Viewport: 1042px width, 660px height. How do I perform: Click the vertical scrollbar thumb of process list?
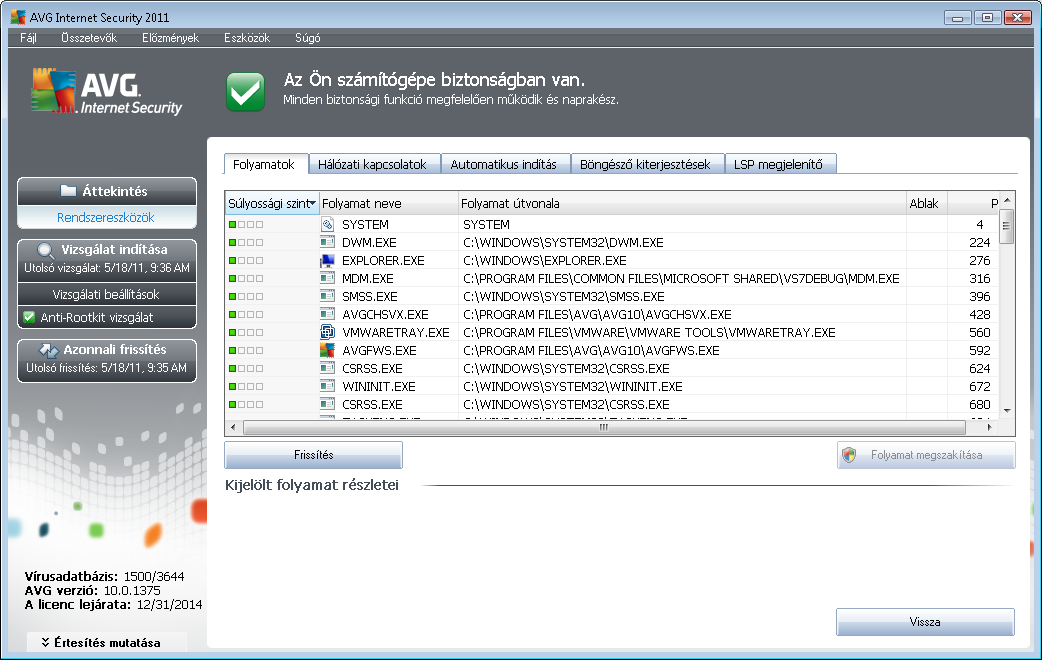1007,226
